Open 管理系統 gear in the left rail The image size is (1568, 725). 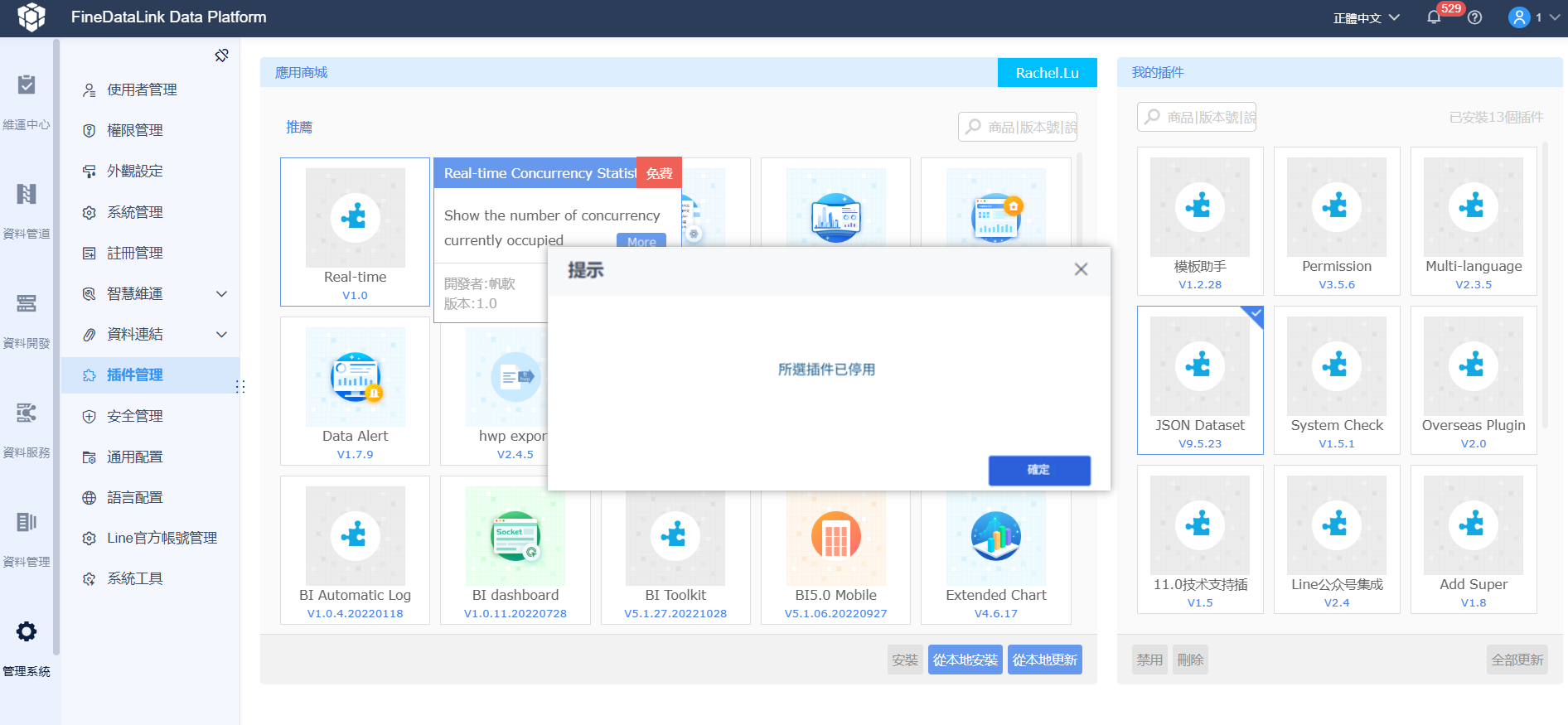point(27,632)
